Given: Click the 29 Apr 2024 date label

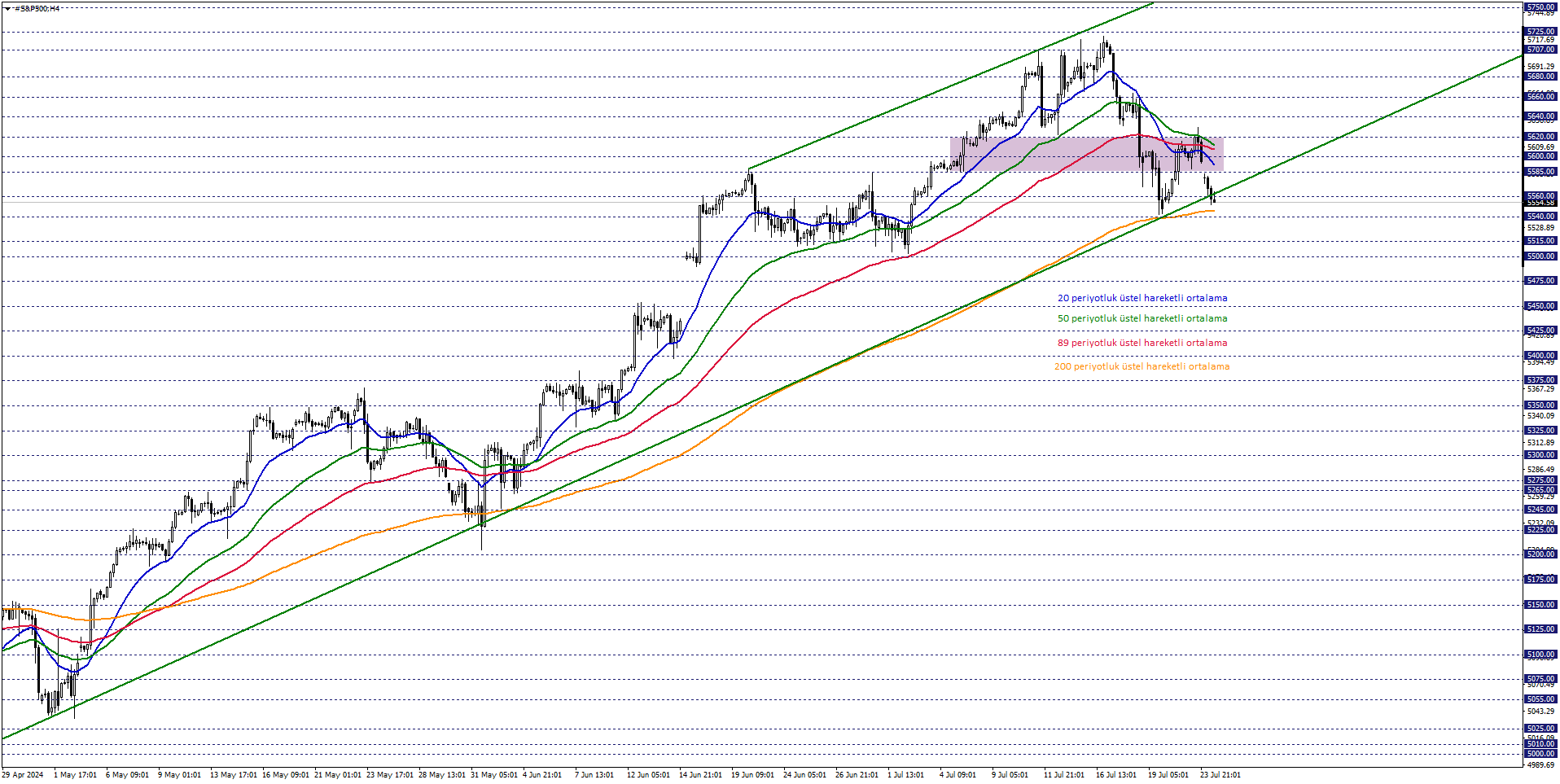Looking at the screenshot, I should tap(23, 775).
